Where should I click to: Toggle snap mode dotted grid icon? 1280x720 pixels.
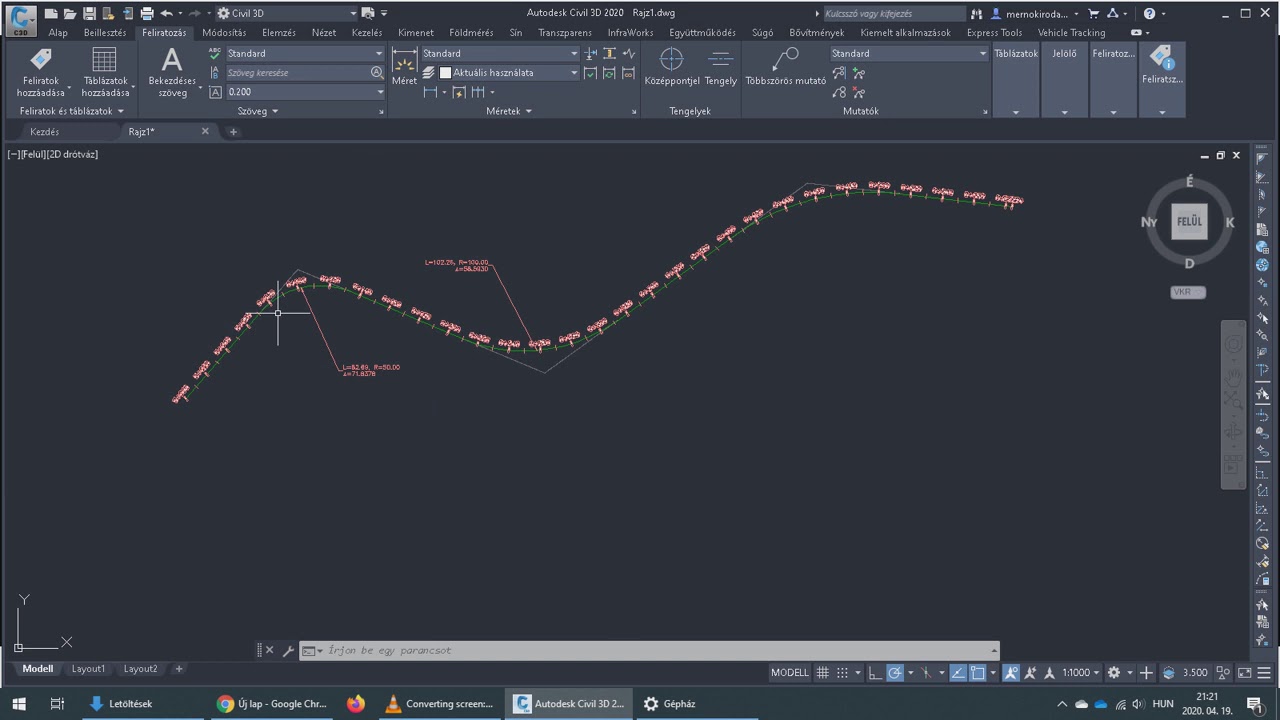coord(842,672)
